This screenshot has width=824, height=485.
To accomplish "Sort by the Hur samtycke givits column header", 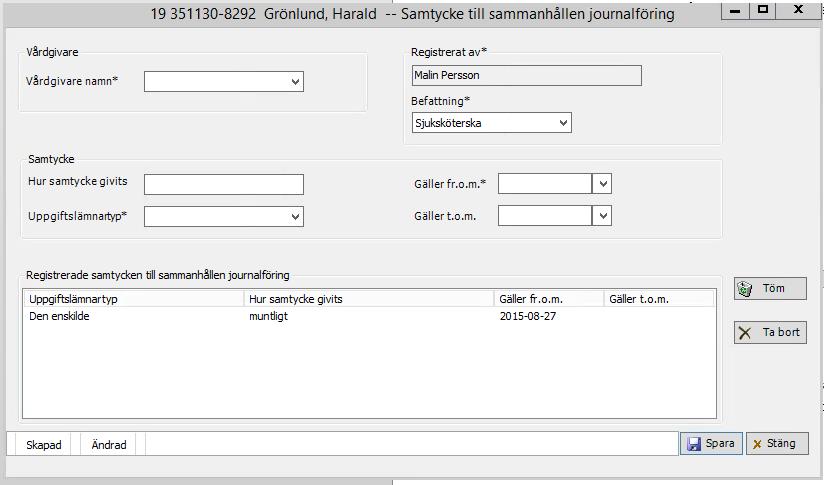I will (368, 299).
